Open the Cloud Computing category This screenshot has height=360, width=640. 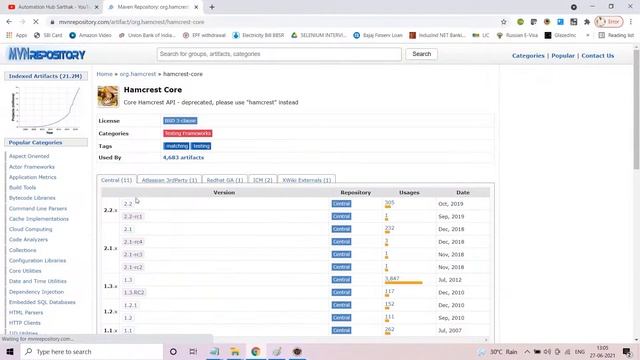pos(31,229)
